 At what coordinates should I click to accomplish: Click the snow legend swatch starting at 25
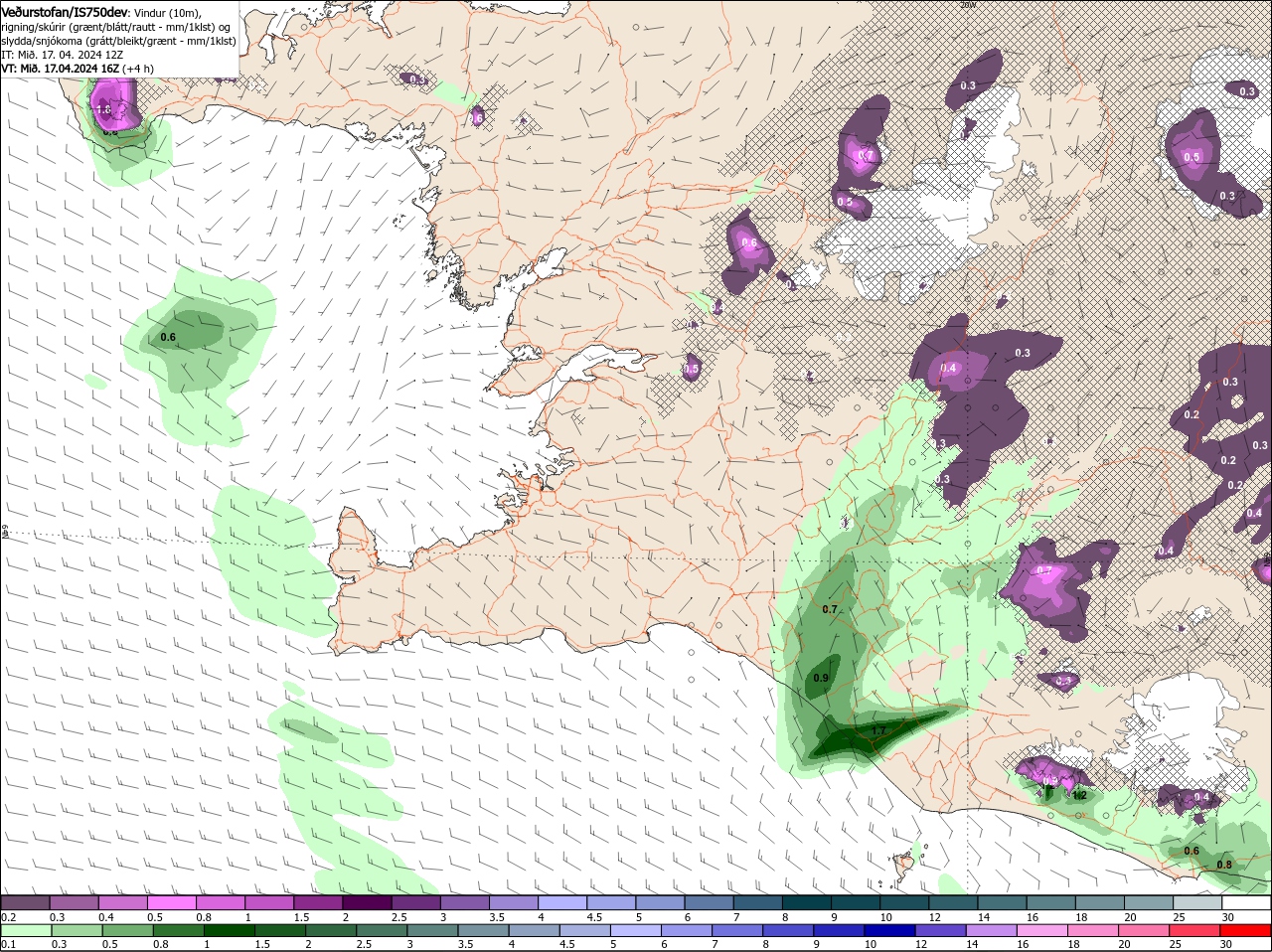[1198, 902]
